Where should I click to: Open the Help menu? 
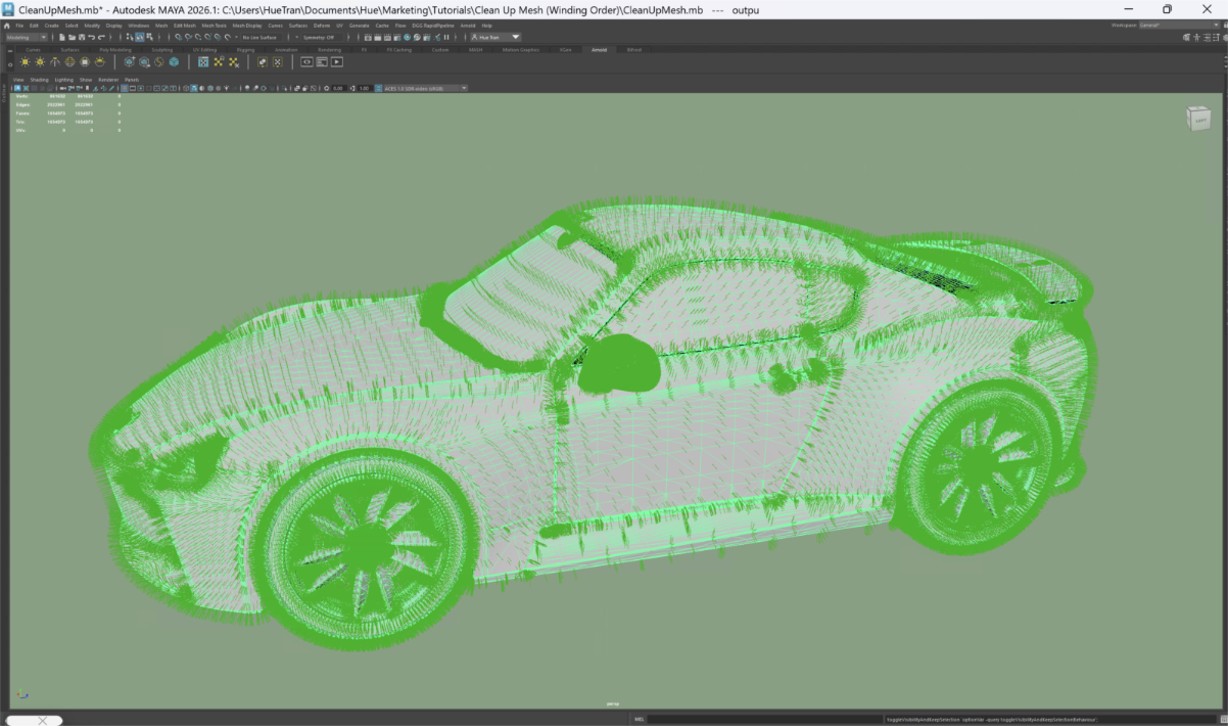[x=486, y=26]
